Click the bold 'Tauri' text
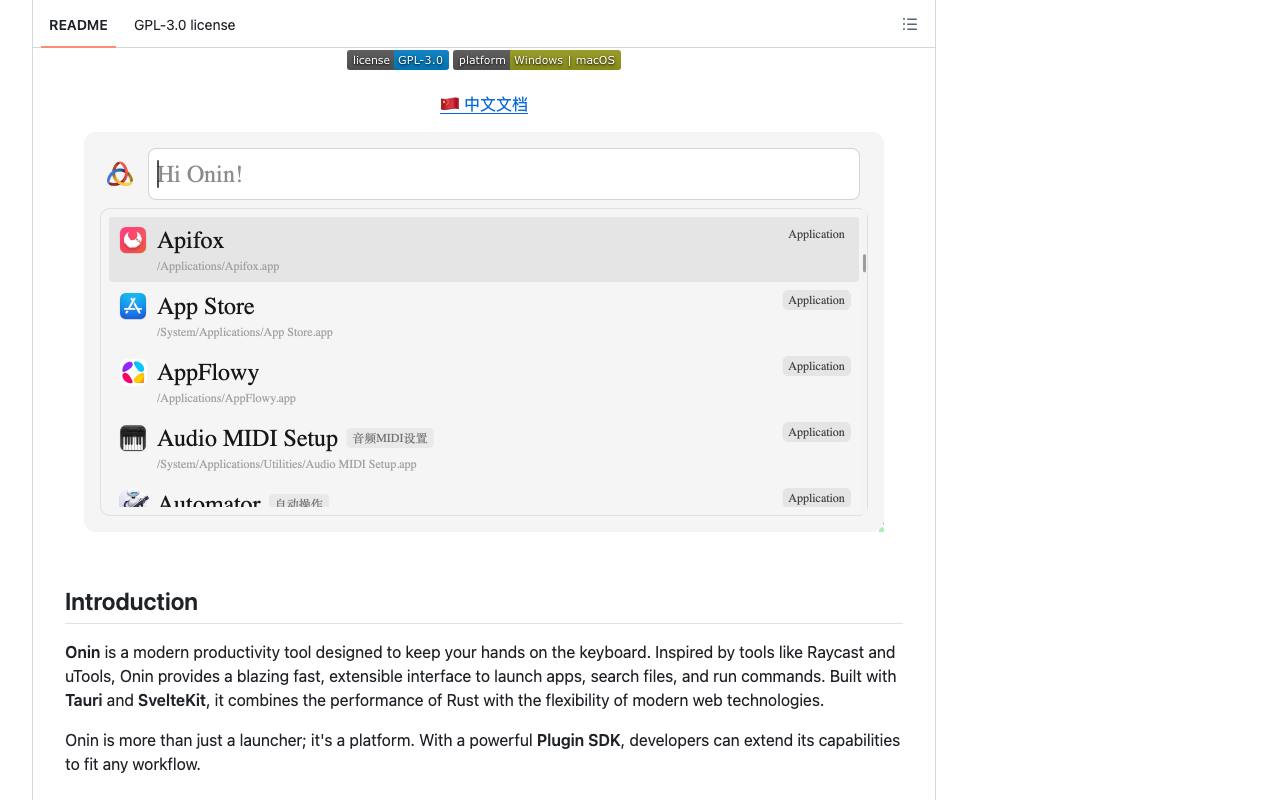The height and width of the screenshot is (800, 1280). (84, 700)
